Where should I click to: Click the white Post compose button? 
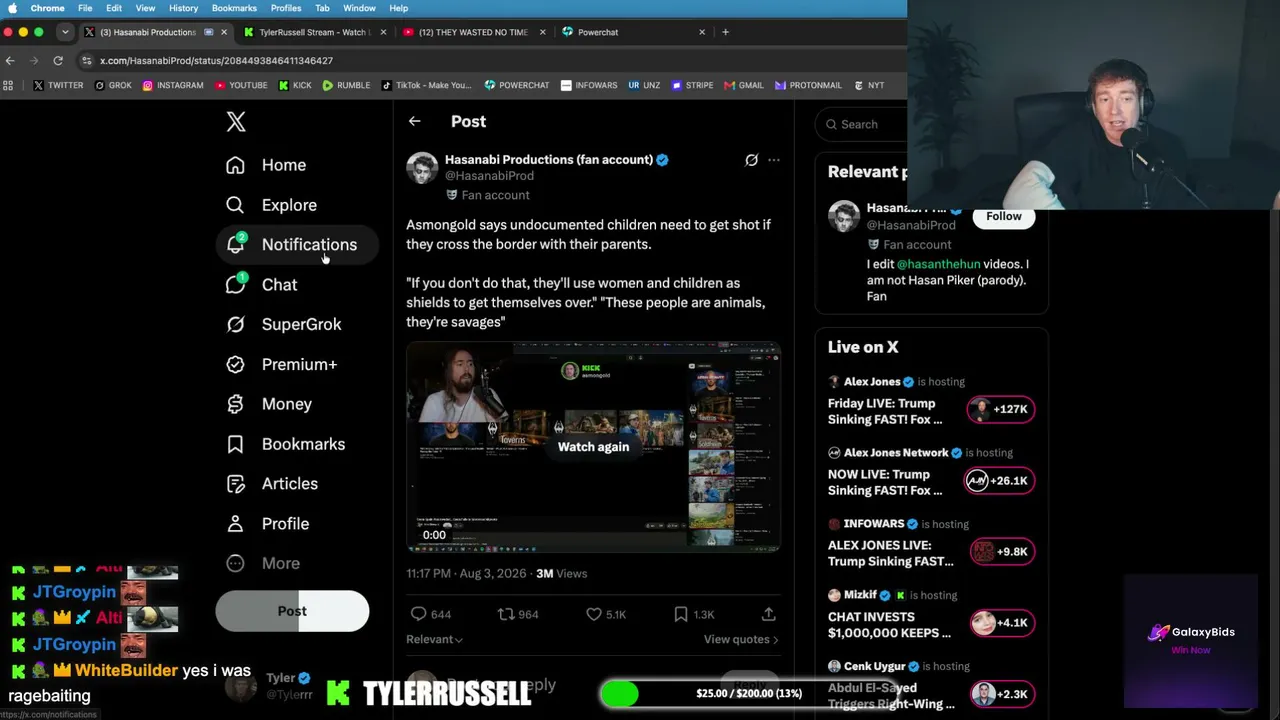point(292,611)
